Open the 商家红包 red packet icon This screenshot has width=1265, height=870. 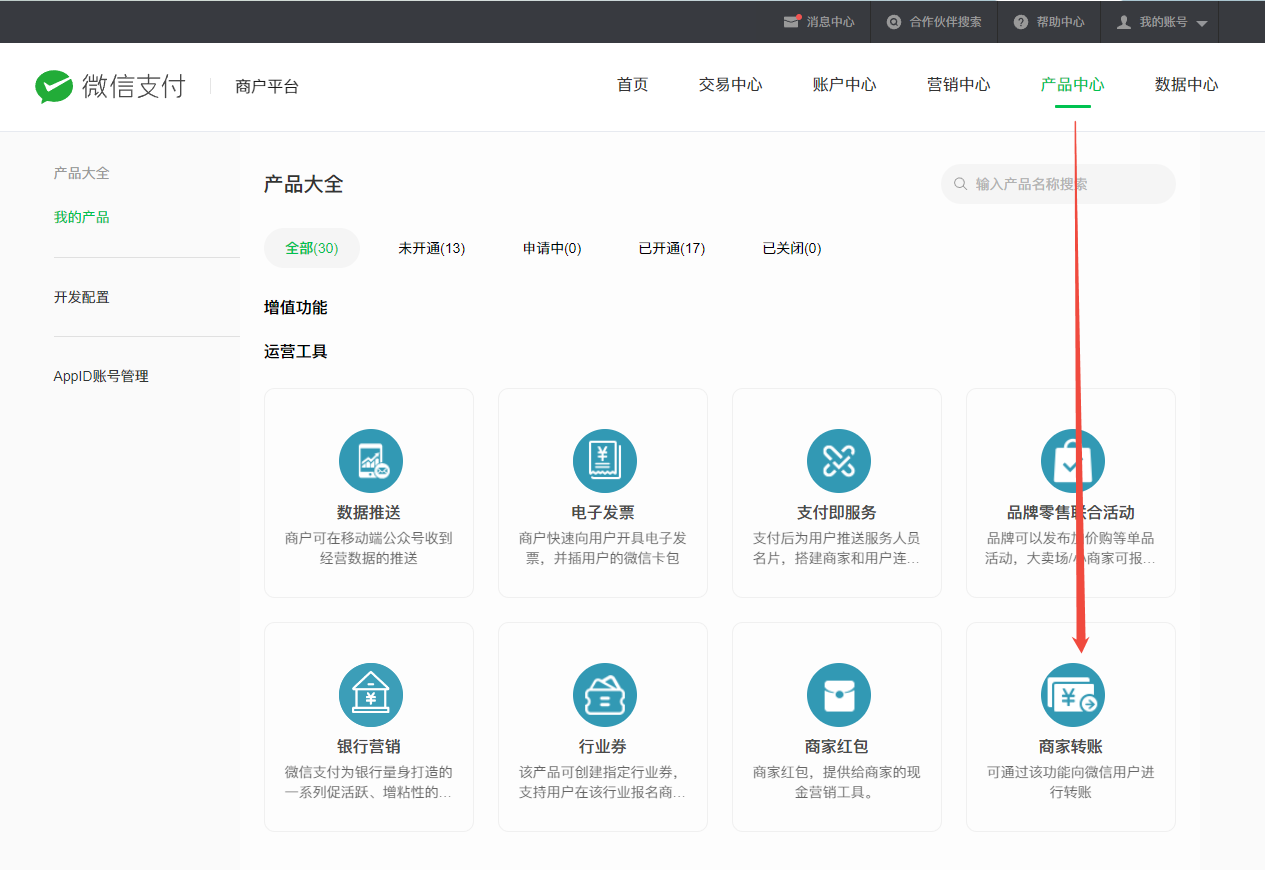tap(839, 695)
